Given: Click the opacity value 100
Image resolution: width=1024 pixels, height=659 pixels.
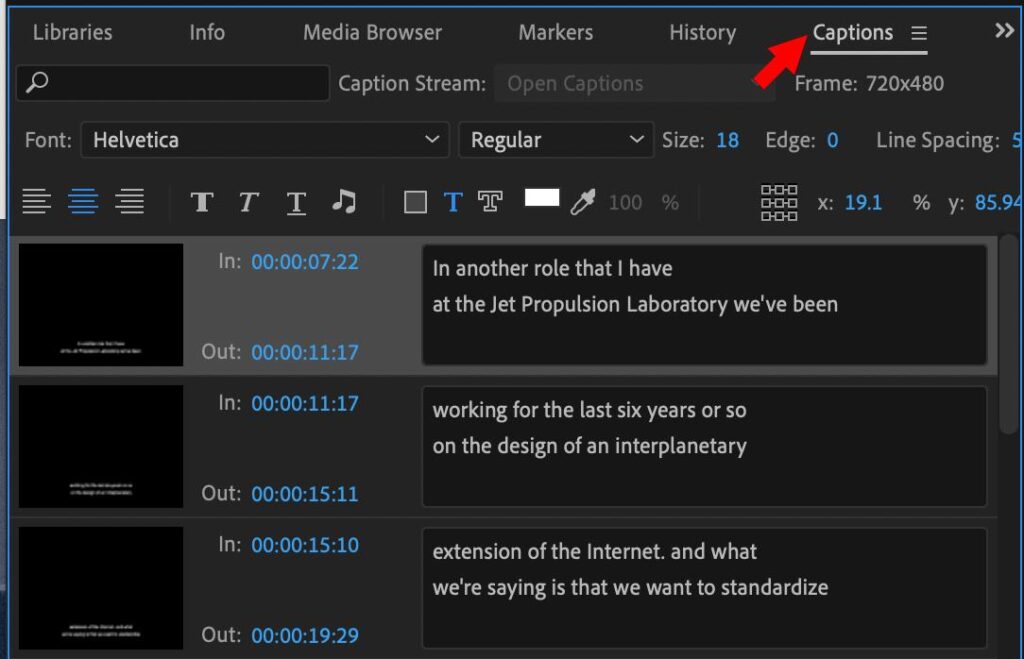Looking at the screenshot, I should (625, 202).
